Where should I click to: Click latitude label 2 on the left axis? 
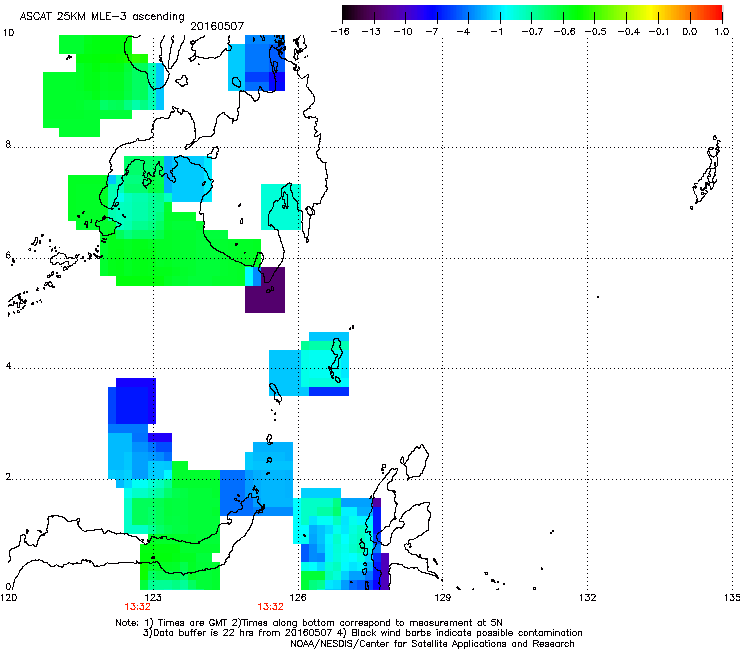pyautogui.click(x=8, y=477)
